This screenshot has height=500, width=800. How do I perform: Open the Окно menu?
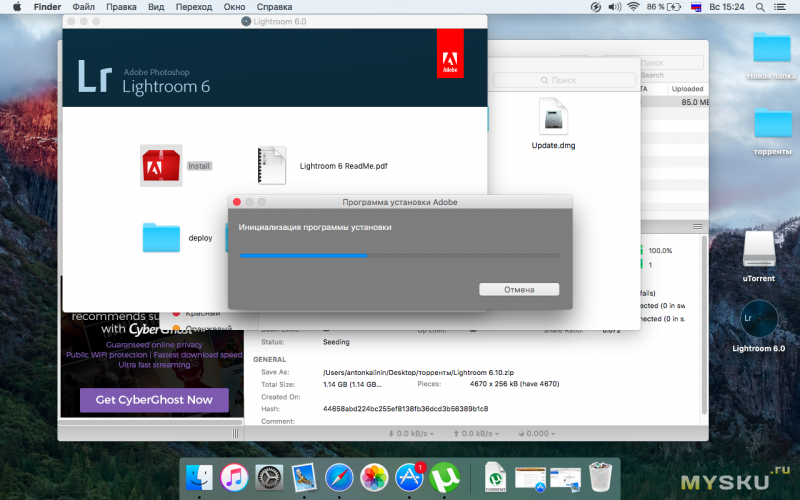tap(234, 7)
